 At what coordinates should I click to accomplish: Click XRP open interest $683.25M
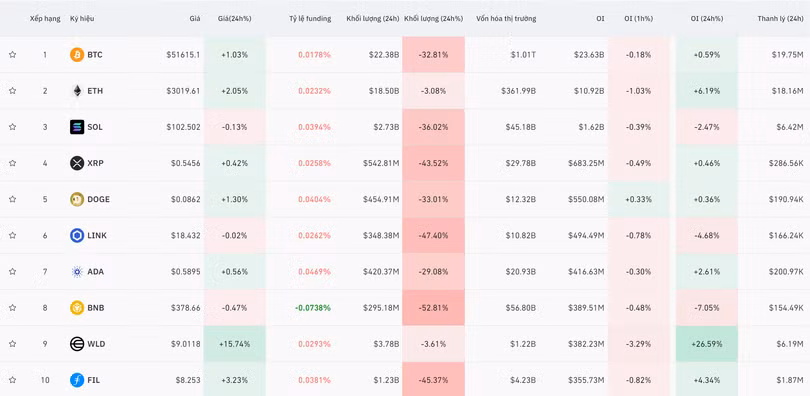[x=586, y=163]
